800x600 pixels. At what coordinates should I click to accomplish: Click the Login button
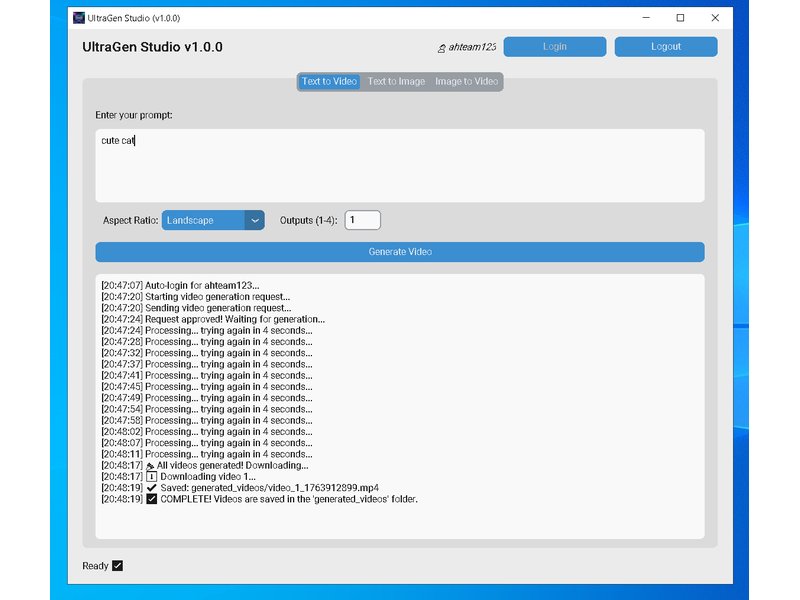point(554,46)
